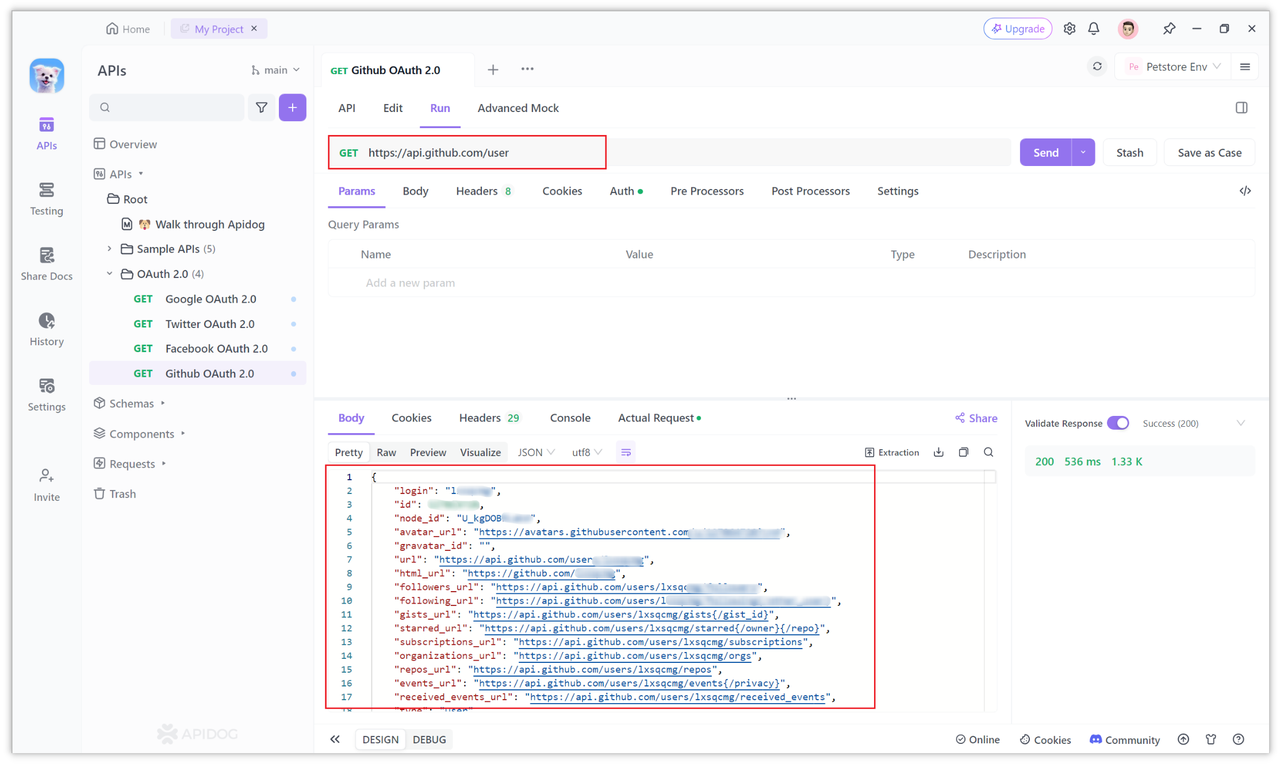The image size is (1280, 764).
Task: Open the Testing section
Action: click(46, 199)
